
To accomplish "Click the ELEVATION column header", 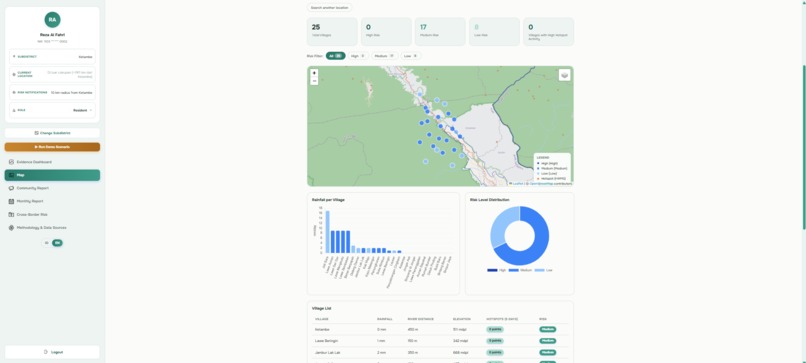I will [461, 319].
